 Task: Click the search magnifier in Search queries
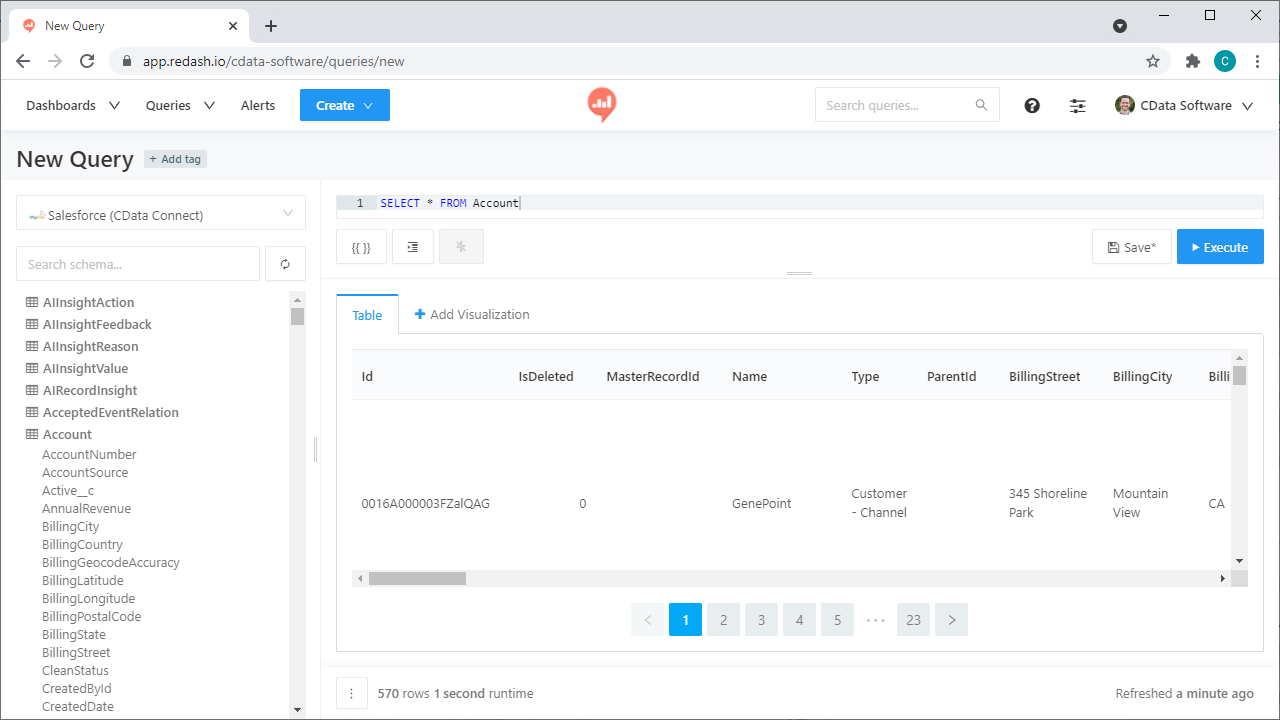tap(981, 105)
